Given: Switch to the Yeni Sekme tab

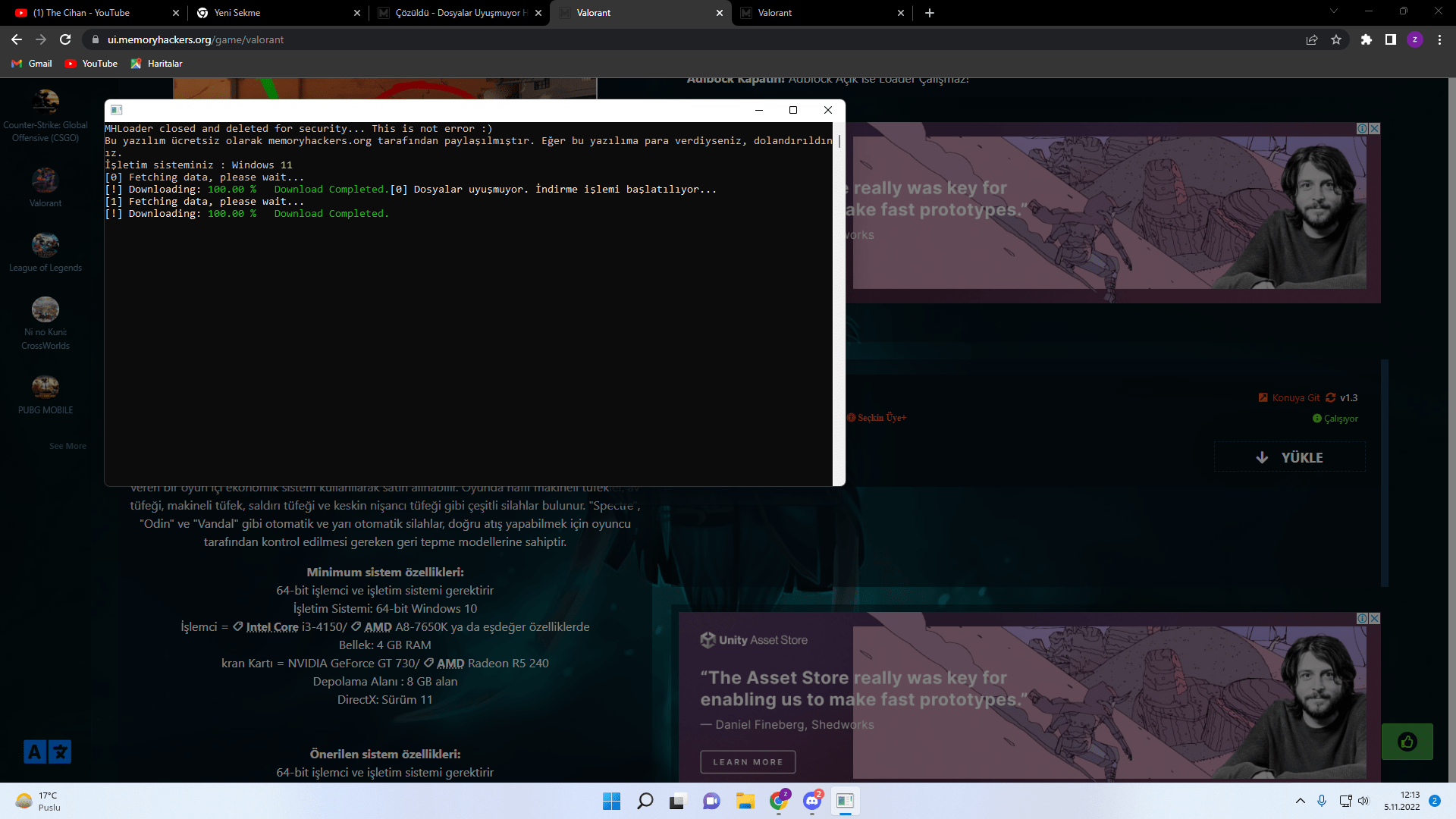Looking at the screenshot, I should coord(278,13).
